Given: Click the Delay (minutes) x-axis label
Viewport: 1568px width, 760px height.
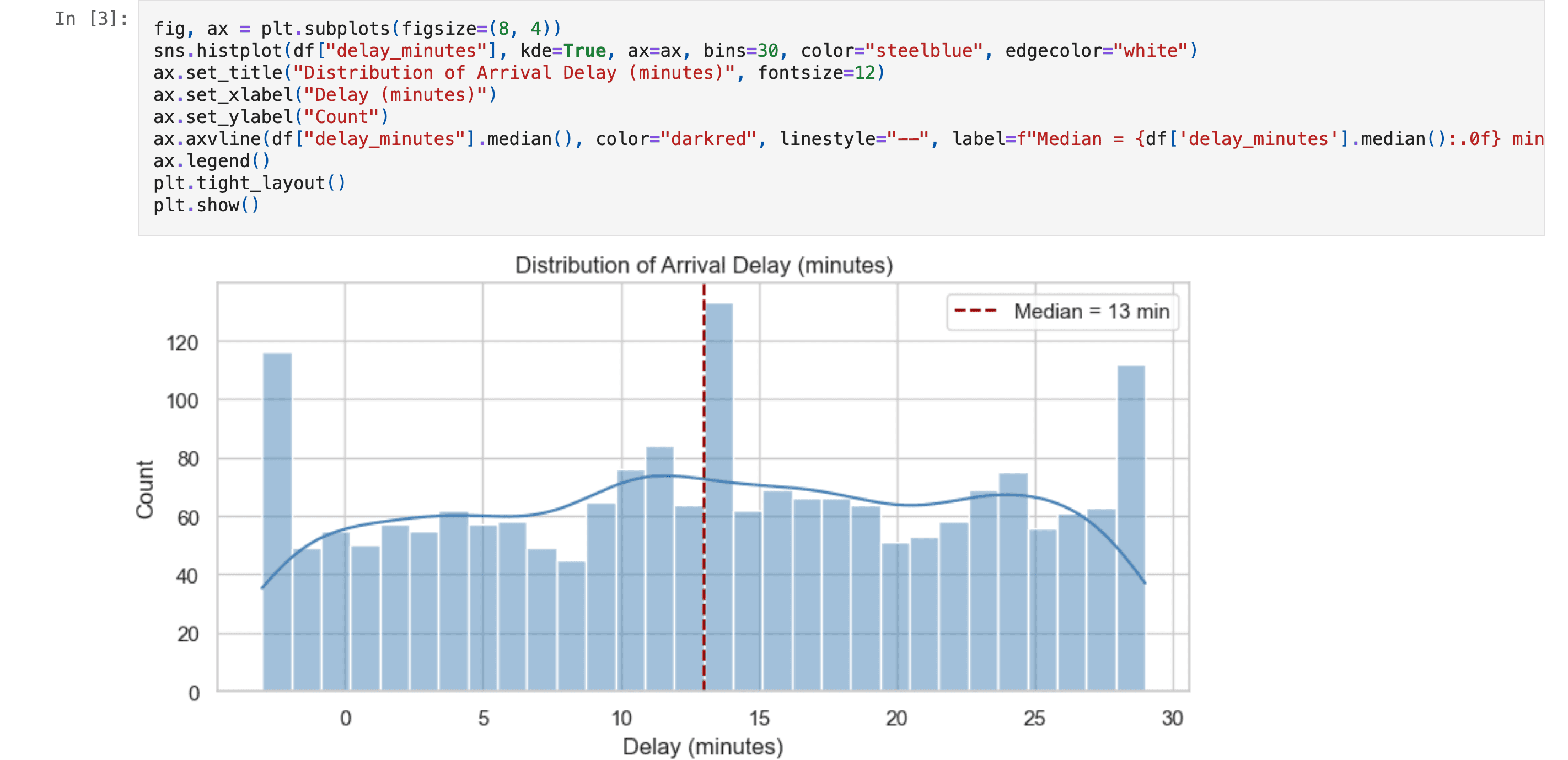Looking at the screenshot, I should [x=703, y=745].
